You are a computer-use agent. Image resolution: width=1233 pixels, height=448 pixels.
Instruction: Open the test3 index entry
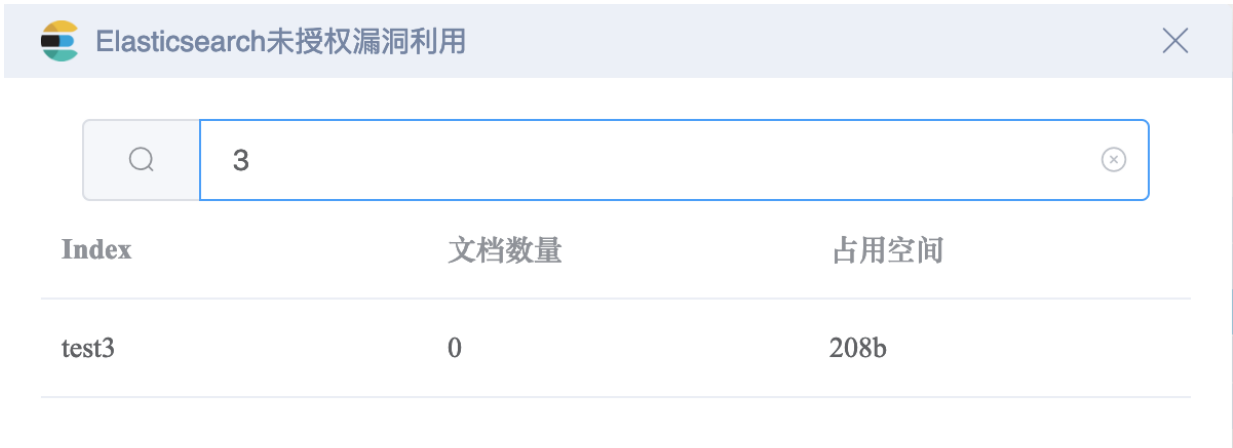(x=89, y=348)
